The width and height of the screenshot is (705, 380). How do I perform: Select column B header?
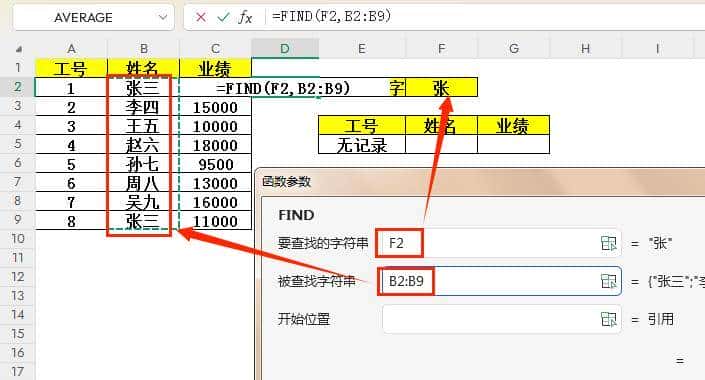(x=143, y=49)
